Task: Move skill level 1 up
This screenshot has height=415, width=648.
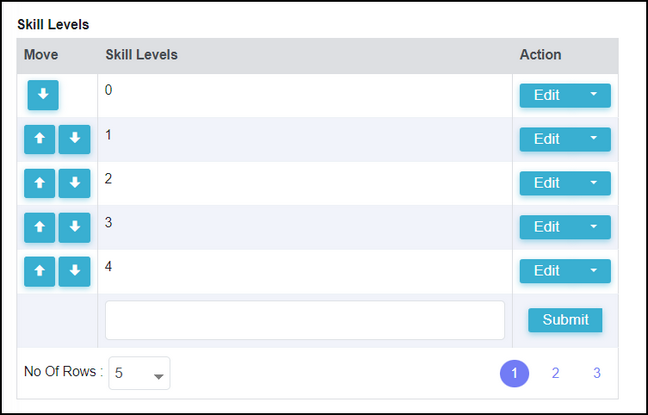Action: click(x=40, y=139)
